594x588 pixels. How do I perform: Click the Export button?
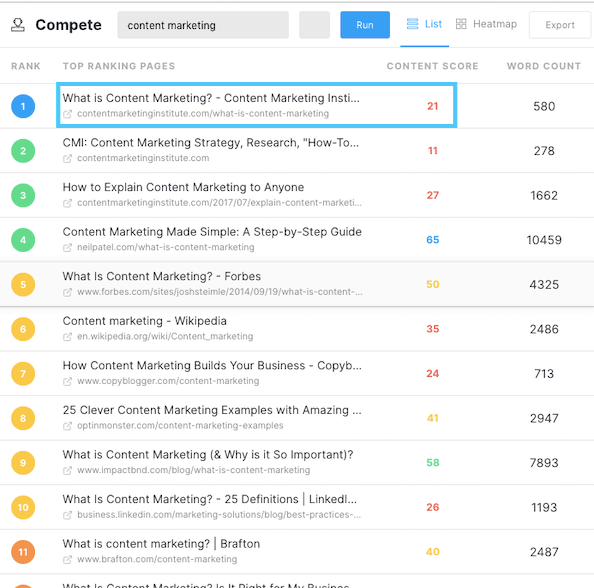pyautogui.click(x=560, y=25)
